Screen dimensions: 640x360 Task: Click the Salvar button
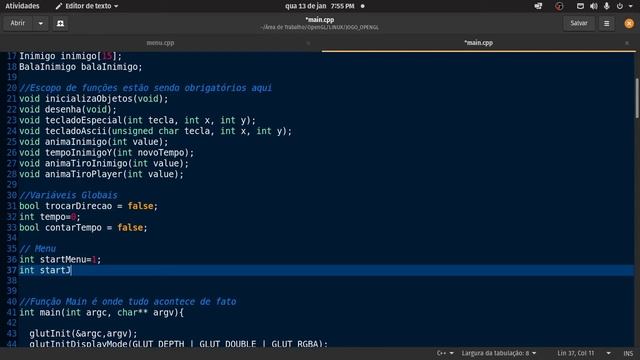point(579,23)
